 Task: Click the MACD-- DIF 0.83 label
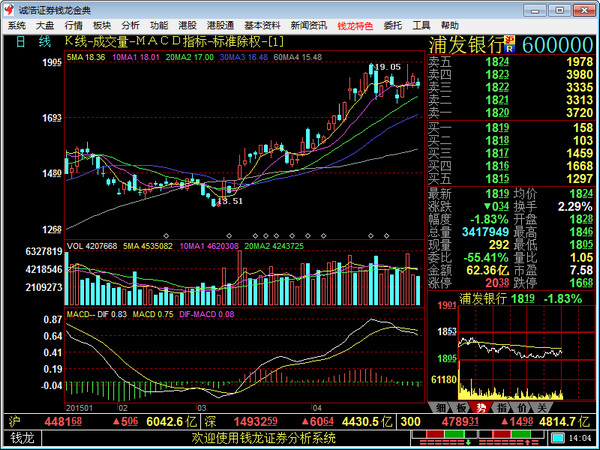coord(96,314)
